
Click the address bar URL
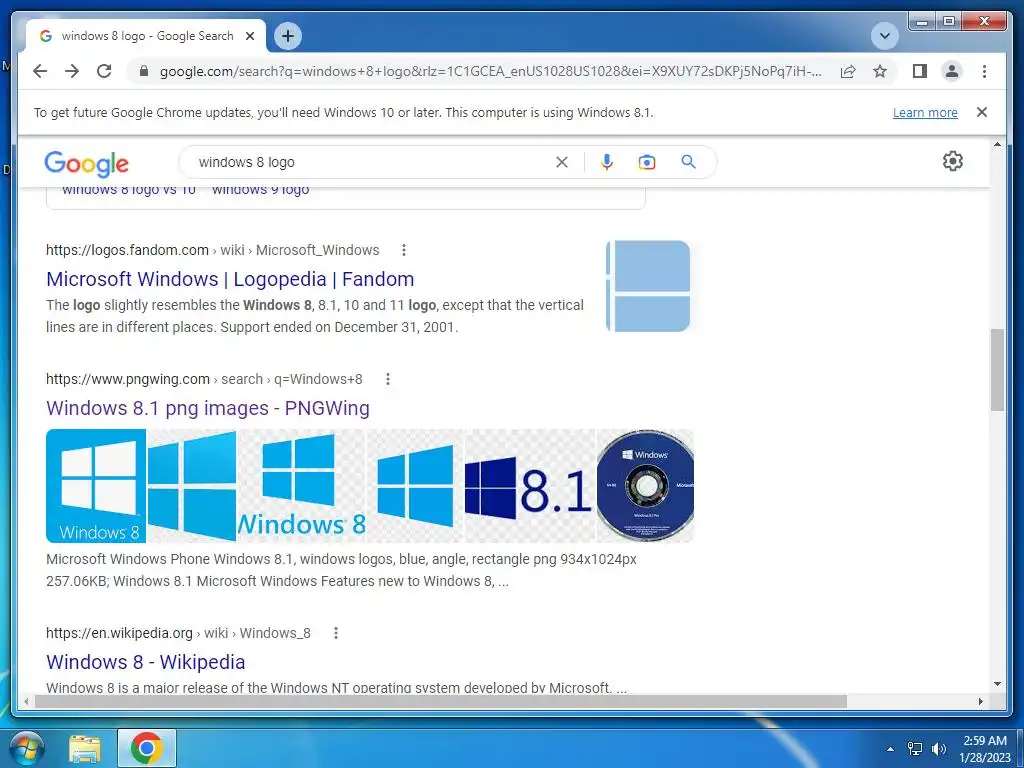point(490,71)
